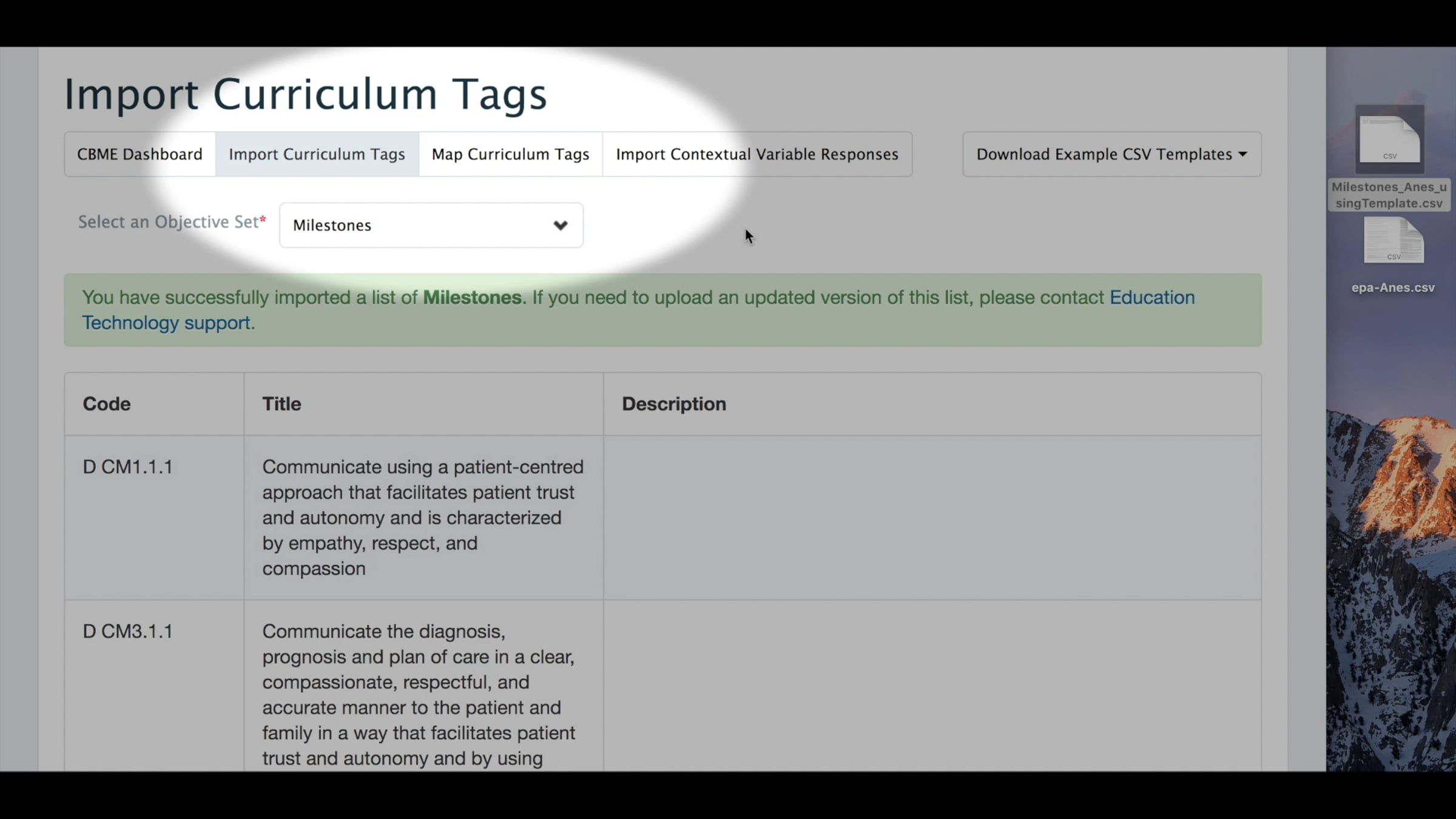The width and height of the screenshot is (1456, 819).
Task: Switch to the Map Curriculum Tags tab
Action: [510, 154]
